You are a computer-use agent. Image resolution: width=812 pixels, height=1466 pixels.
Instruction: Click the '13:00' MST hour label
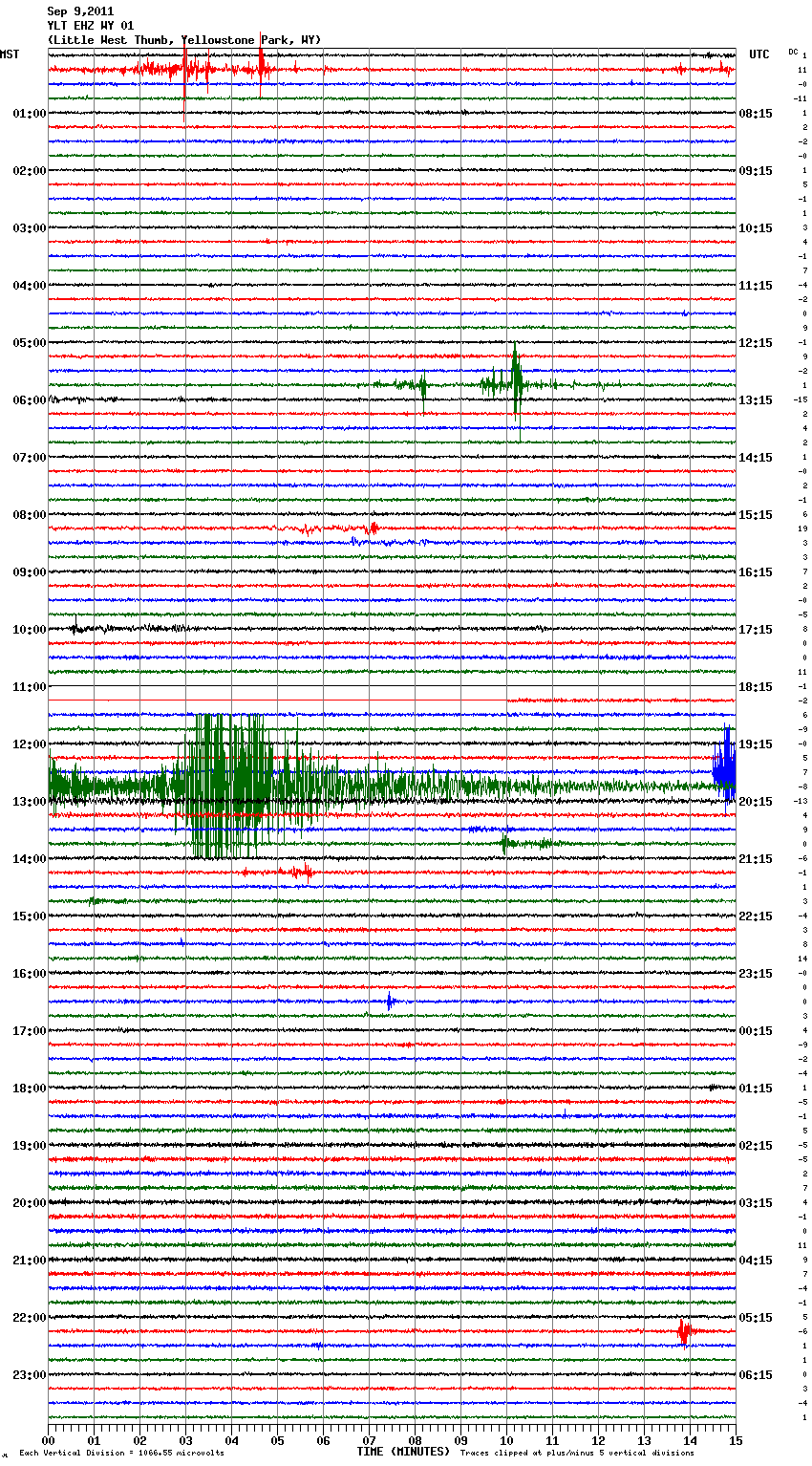[x=30, y=802]
